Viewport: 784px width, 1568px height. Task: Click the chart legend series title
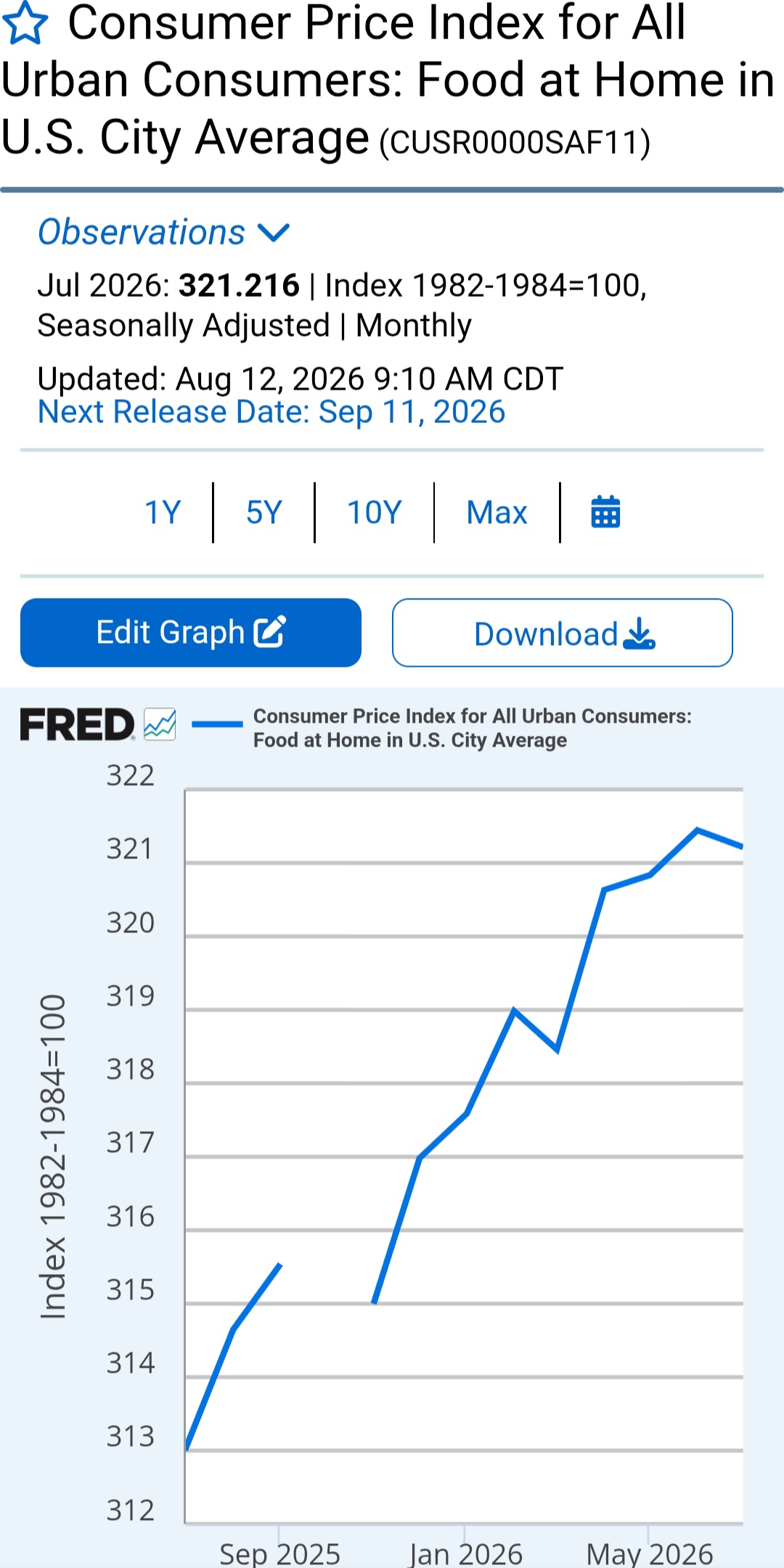(473, 728)
